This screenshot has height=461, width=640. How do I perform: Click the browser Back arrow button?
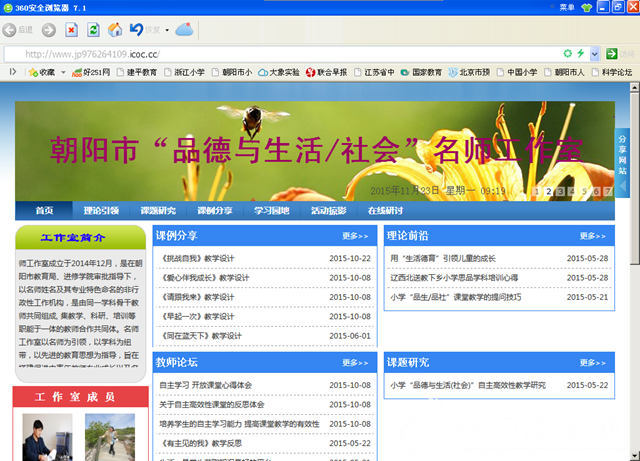pos(11,30)
